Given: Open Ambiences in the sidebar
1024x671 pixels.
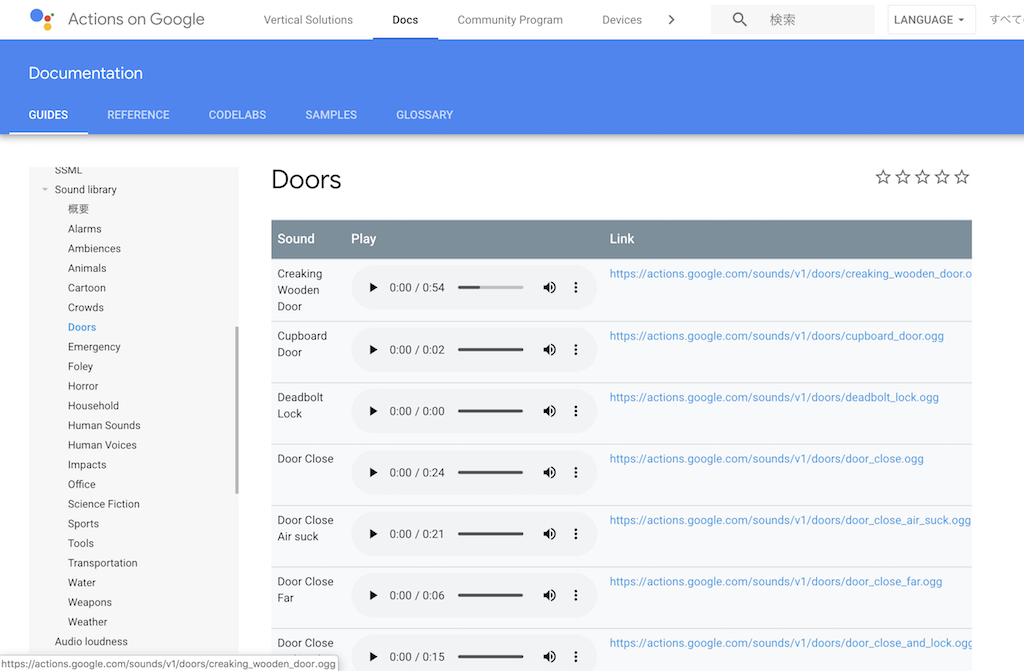Looking at the screenshot, I should 94,248.
